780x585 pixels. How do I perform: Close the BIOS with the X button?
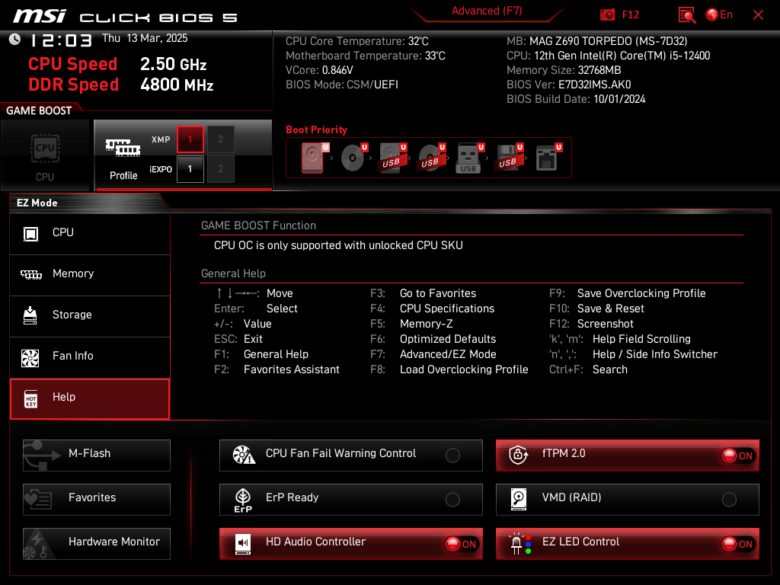758,15
